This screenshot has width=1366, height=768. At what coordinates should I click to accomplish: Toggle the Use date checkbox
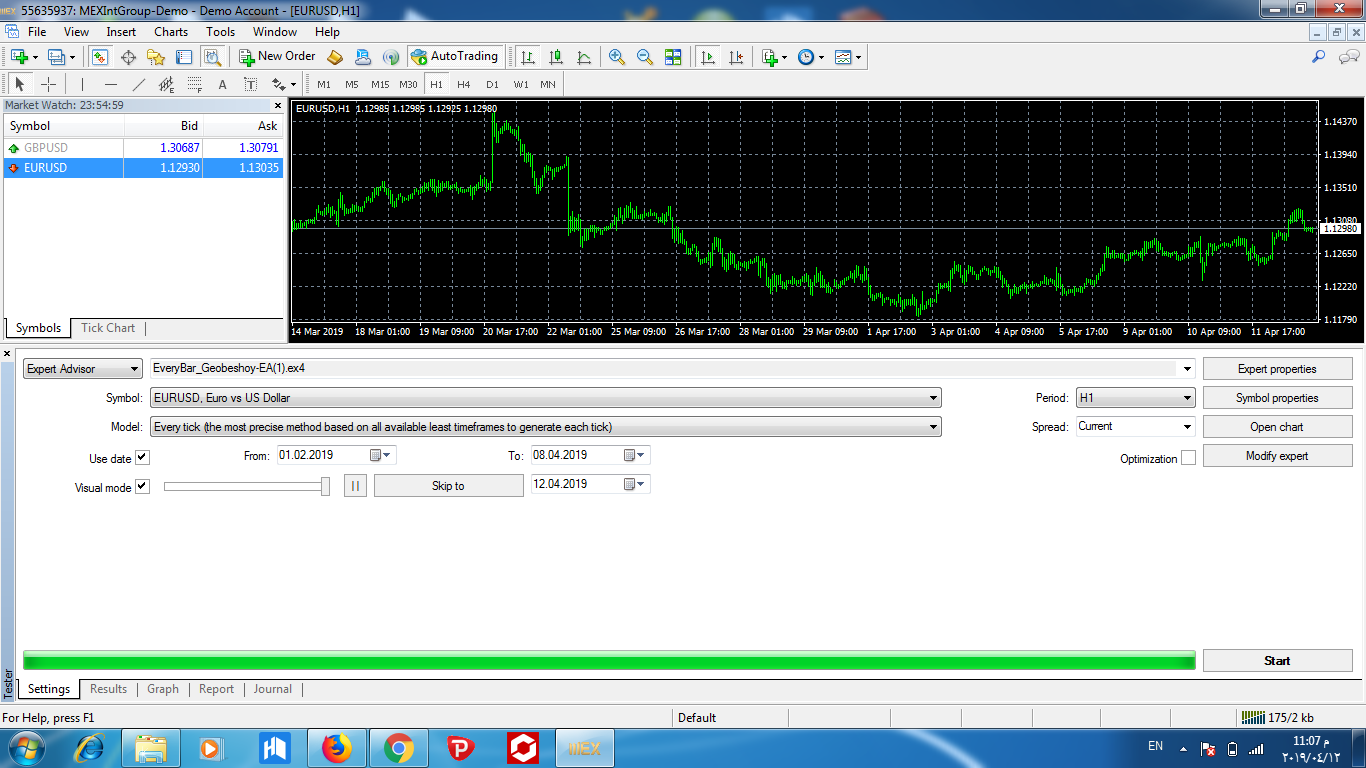(142, 458)
